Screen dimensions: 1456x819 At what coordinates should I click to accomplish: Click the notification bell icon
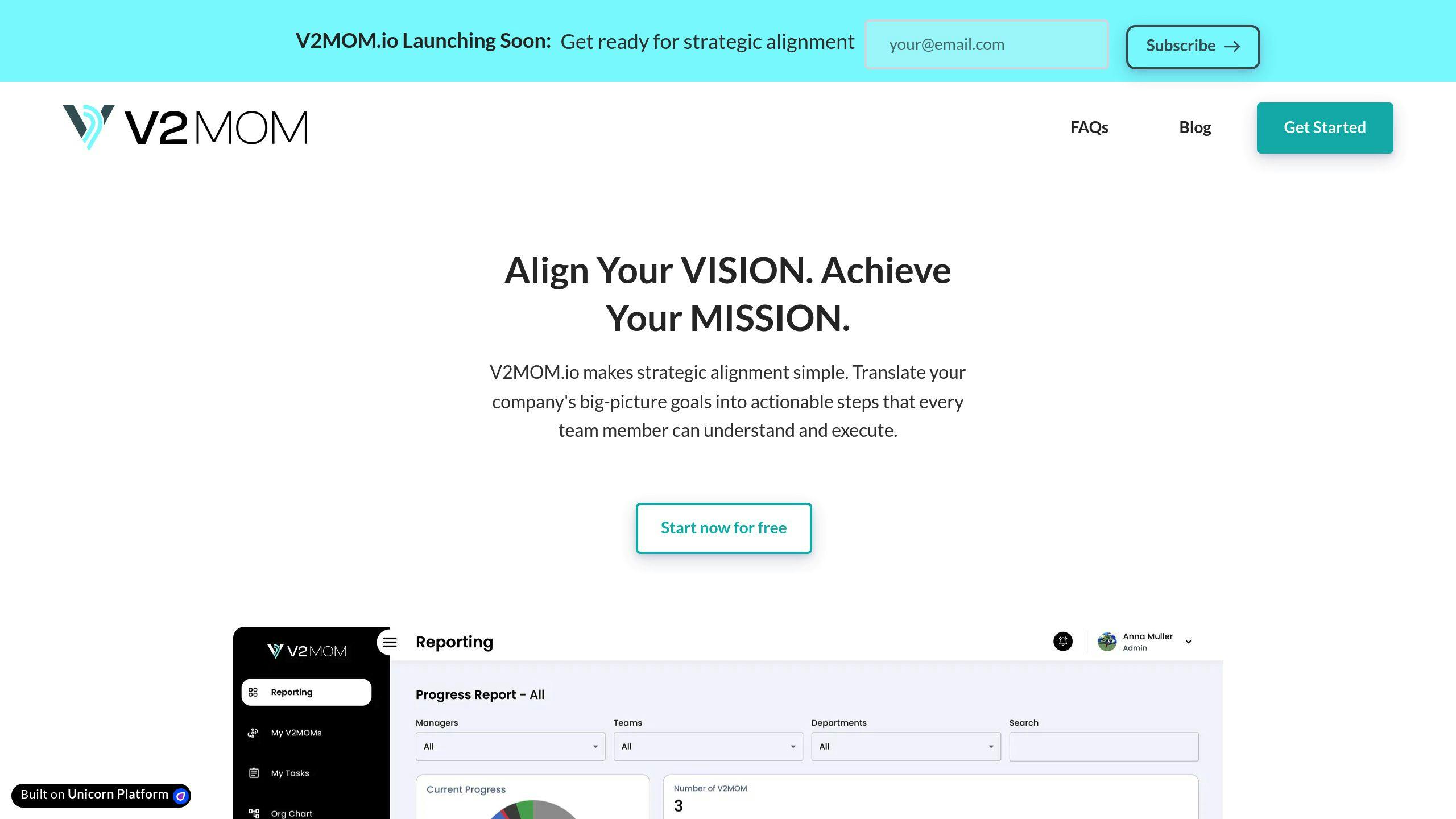(1062, 641)
